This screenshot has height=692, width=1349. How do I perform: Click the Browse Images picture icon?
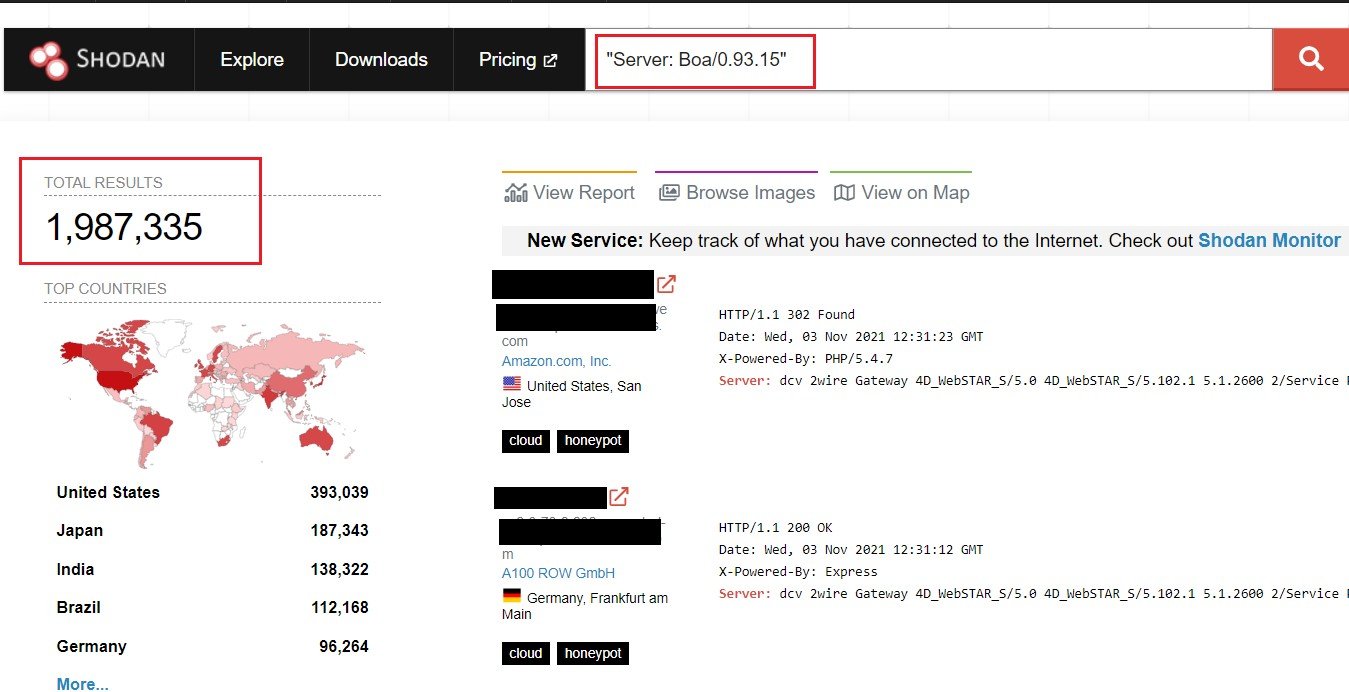(669, 192)
